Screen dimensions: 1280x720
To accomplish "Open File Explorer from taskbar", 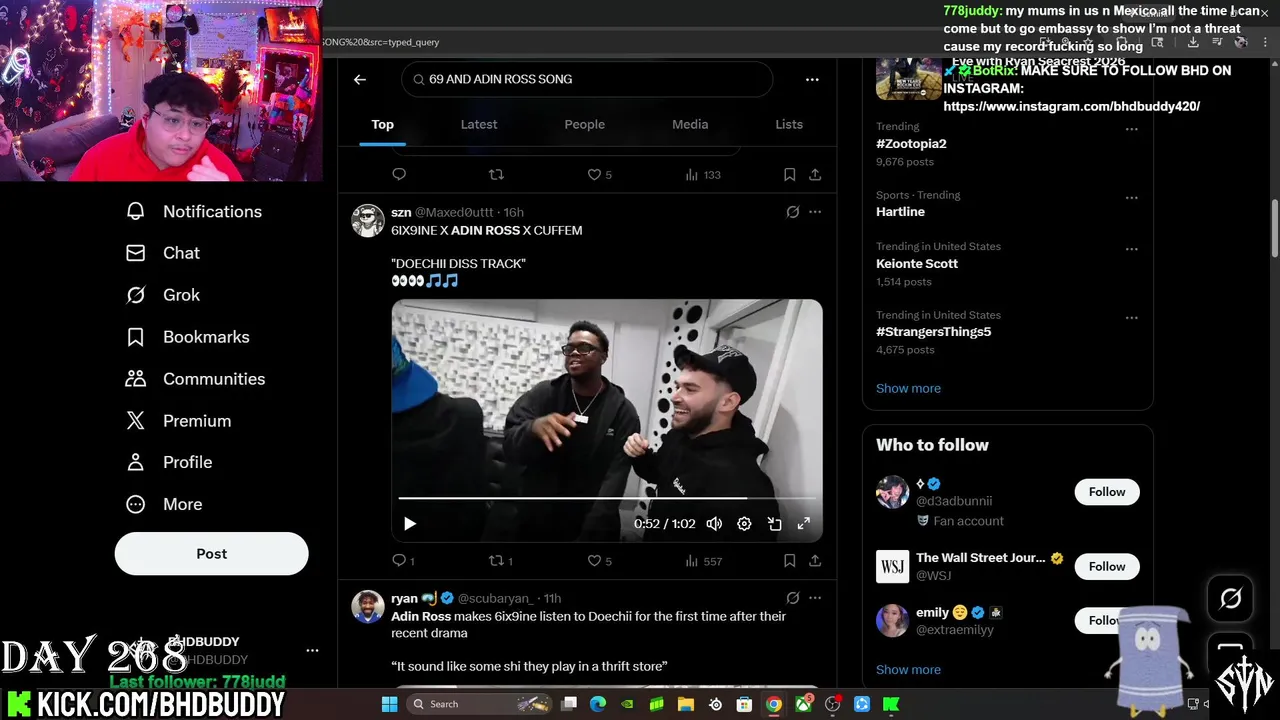I will tap(686, 704).
